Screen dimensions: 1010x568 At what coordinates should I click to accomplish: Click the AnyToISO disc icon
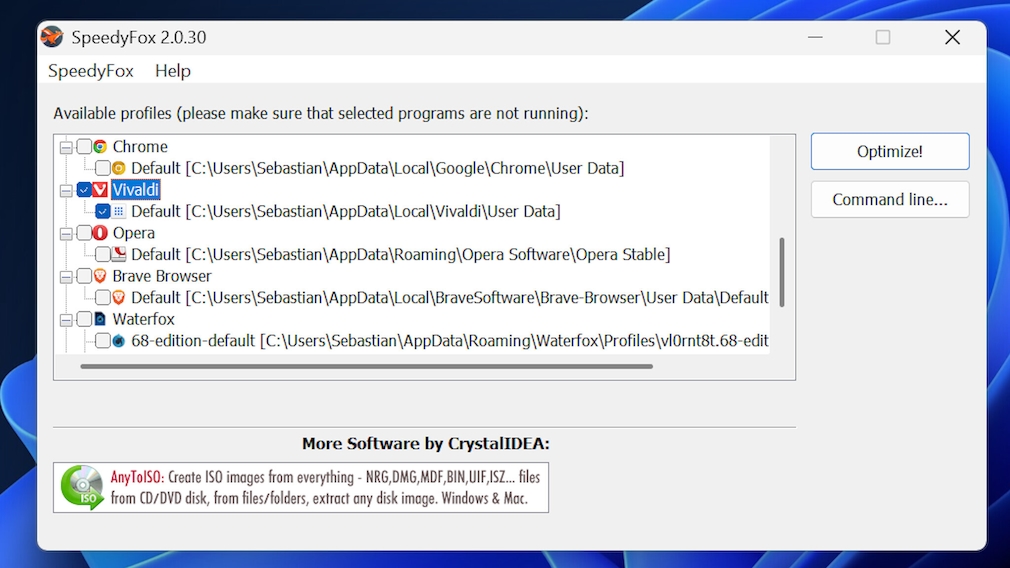pyautogui.click(x=82, y=487)
